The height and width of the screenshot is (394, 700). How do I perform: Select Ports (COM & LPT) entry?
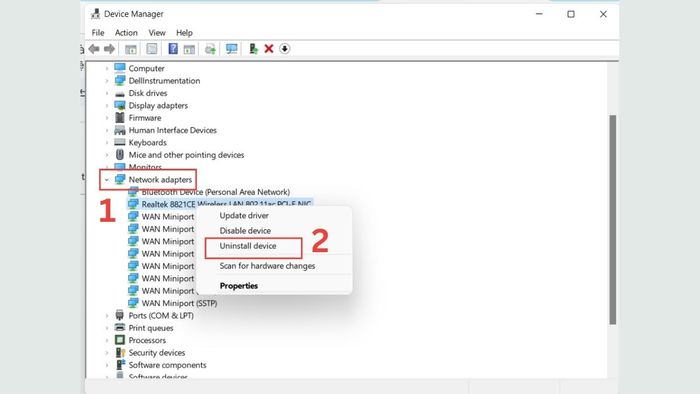[x=161, y=315]
